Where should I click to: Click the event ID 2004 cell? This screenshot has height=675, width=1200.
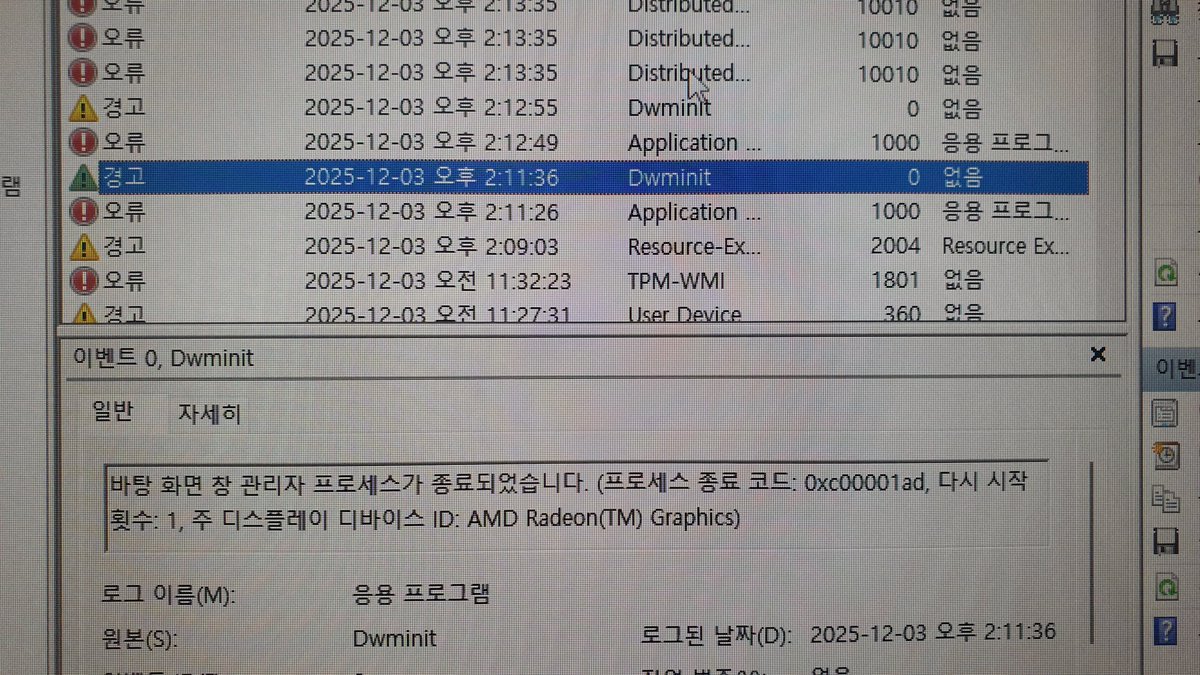tap(895, 246)
